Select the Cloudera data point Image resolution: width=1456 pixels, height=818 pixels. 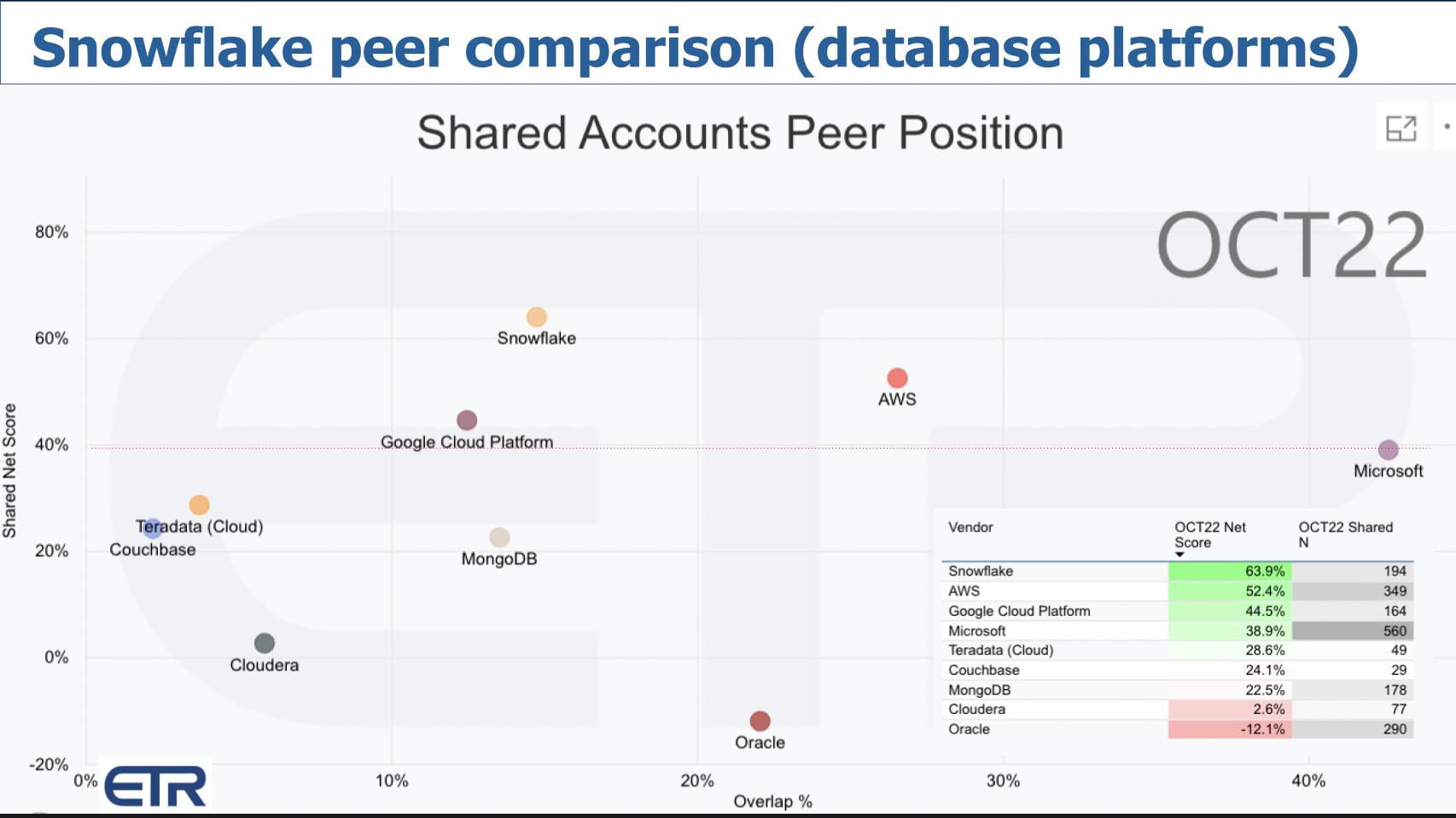click(x=265, y=643)
